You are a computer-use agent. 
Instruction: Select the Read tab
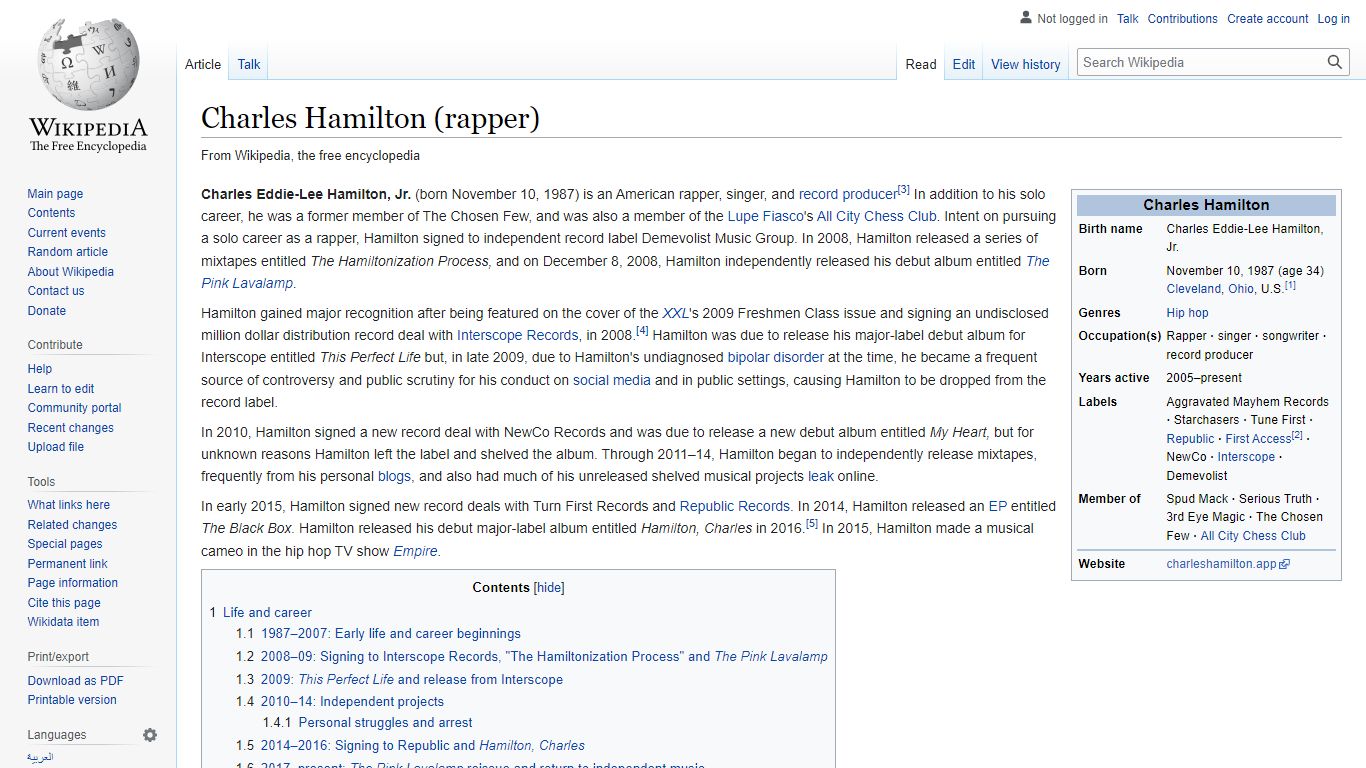click(921, 64)
